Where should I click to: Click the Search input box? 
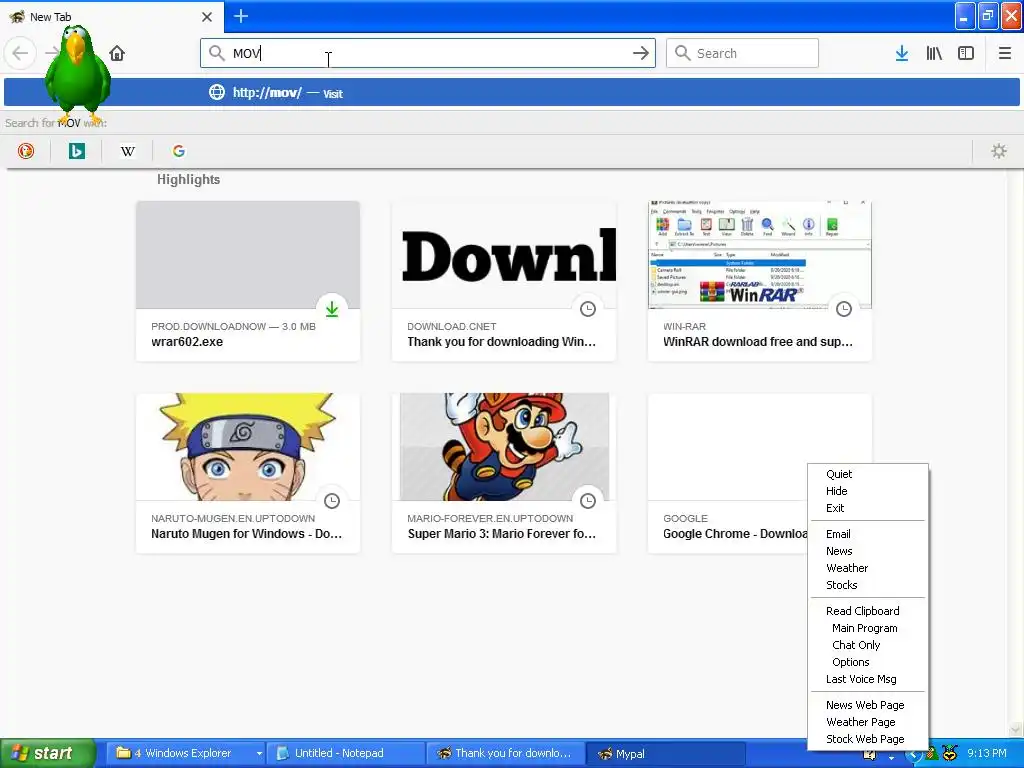[742, 53]
